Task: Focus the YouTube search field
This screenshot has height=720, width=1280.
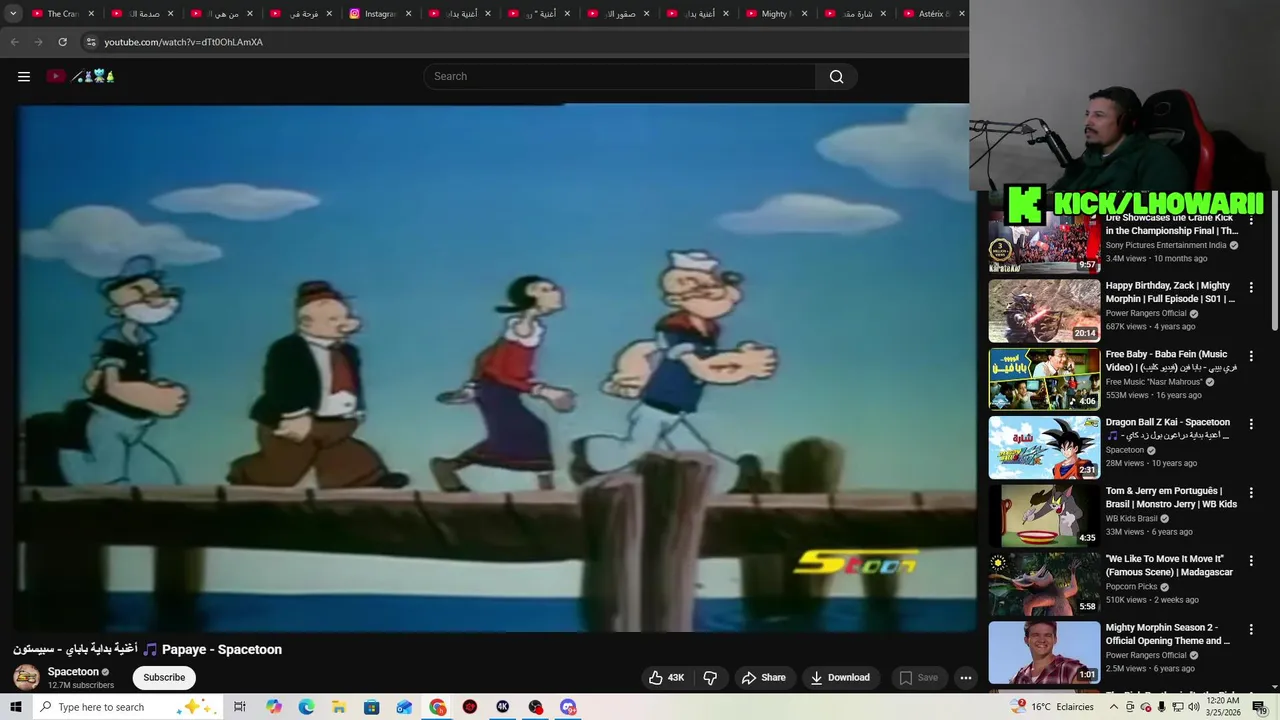Action: (620, 76)
